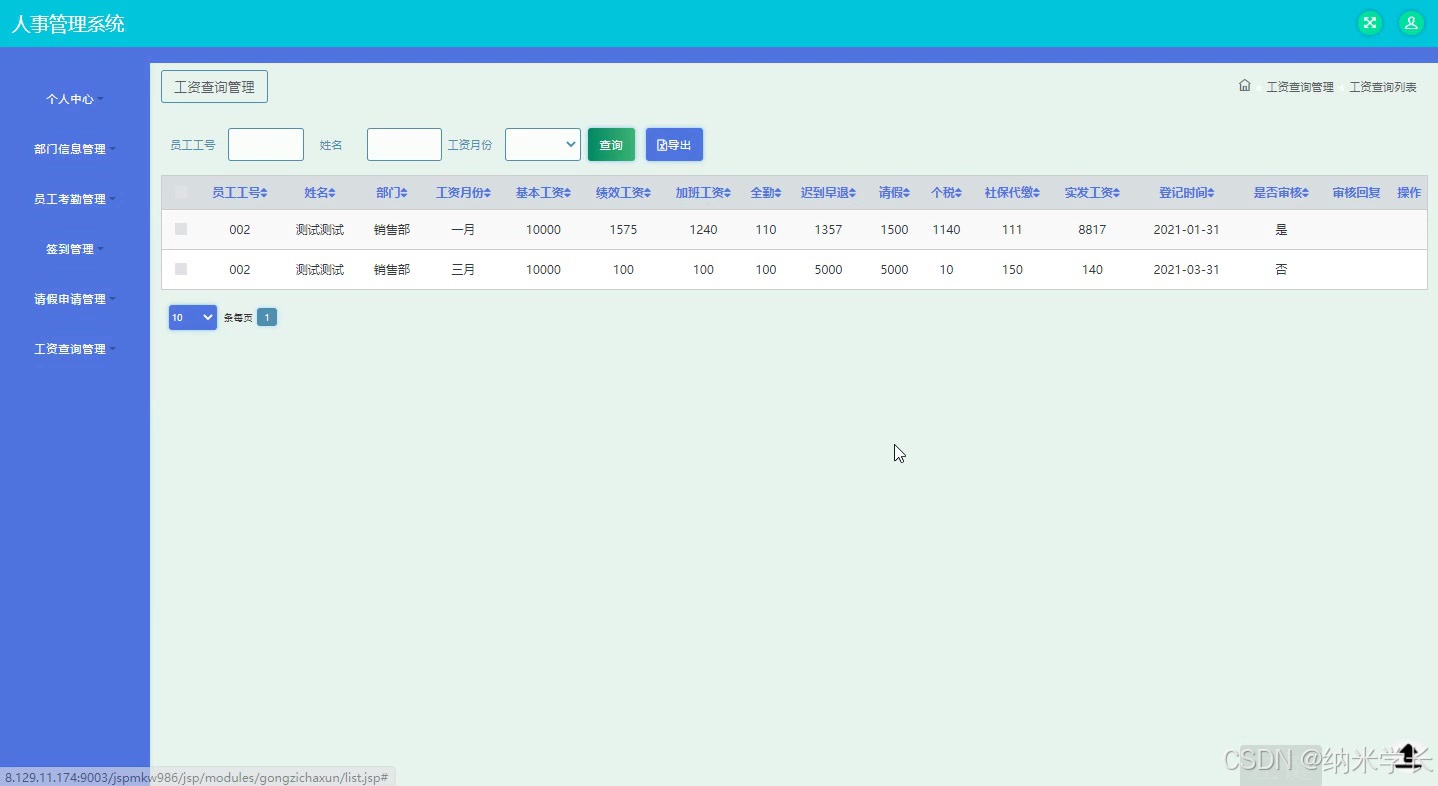The height and width of the screenshot is (786, 1438).
Task: Sort by 加班工资 column
Action: point(704,193)
